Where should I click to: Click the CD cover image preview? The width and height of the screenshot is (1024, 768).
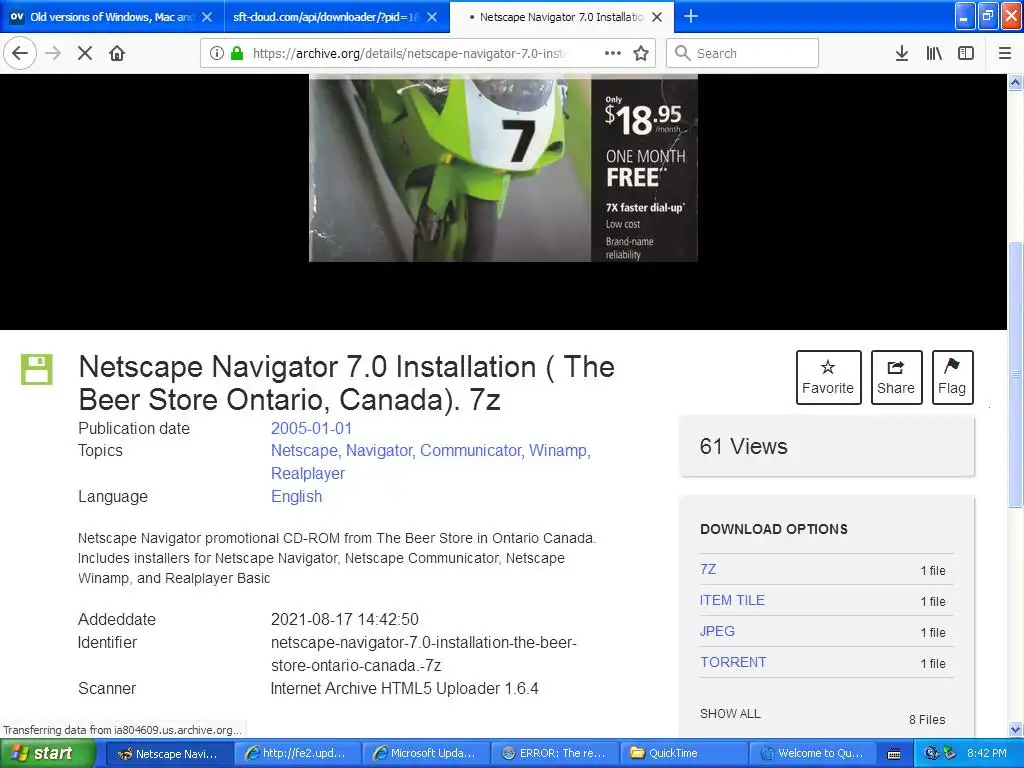pyautogui.click(x=503, y=168)
